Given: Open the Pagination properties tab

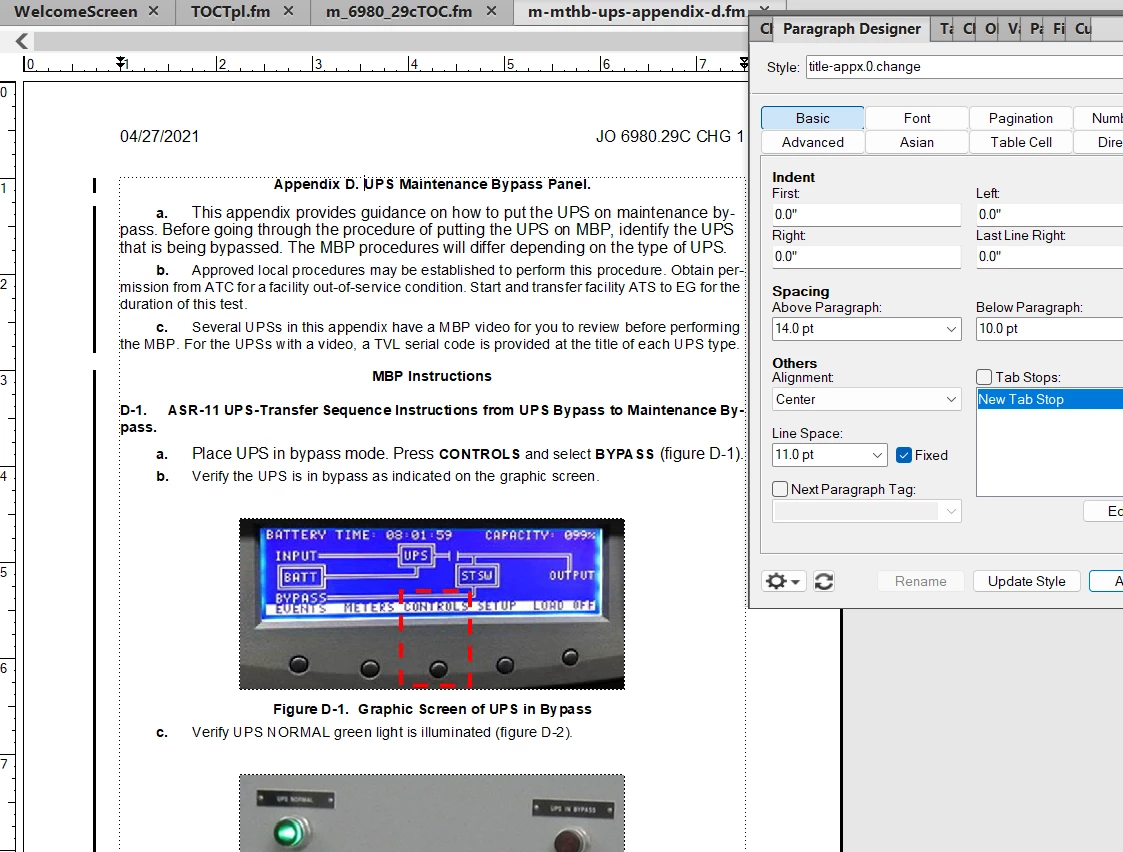Looking at the screenshot, I should [x=1021, y=118].
